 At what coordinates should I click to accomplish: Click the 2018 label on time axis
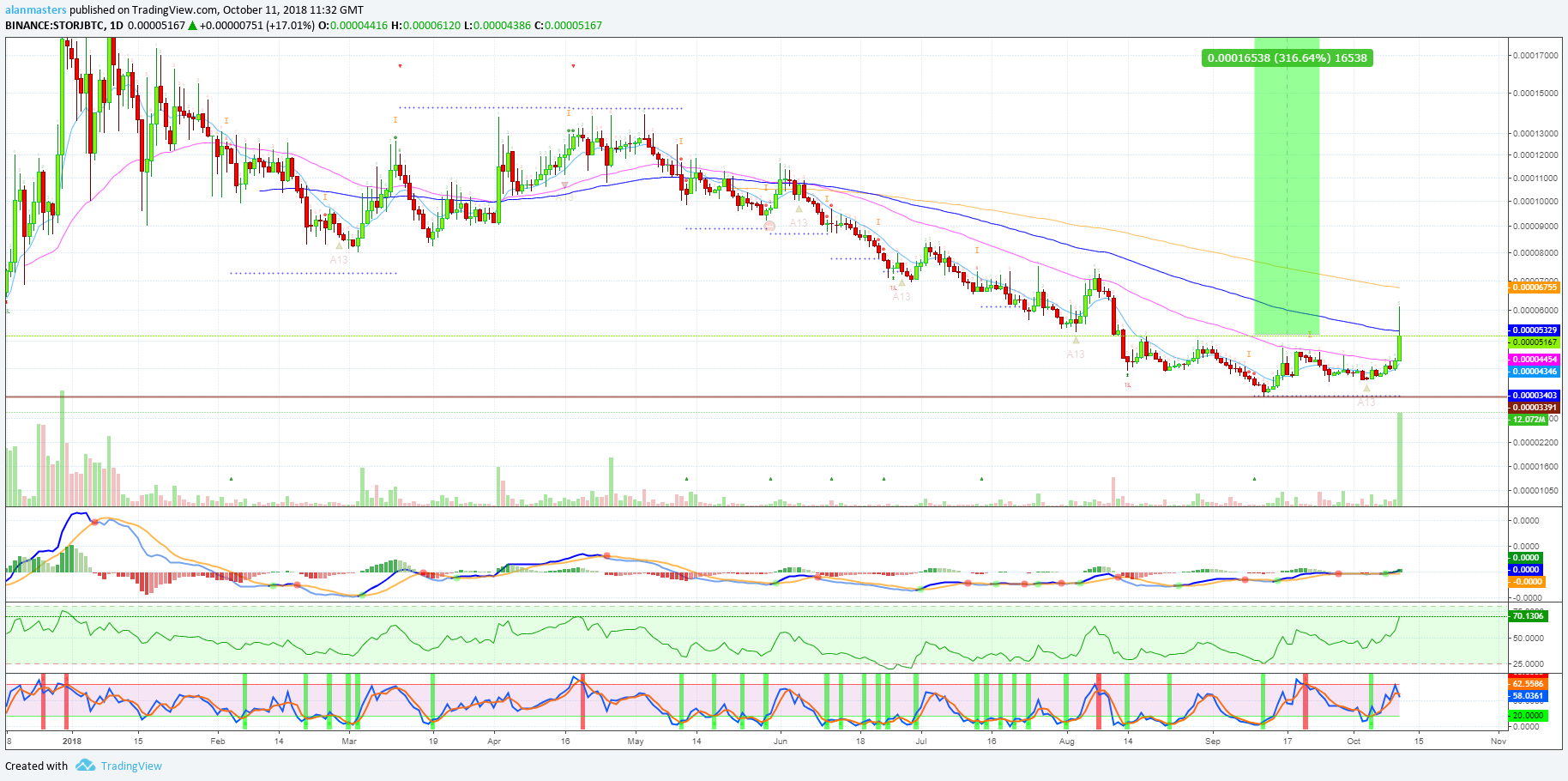click(72, 741)
